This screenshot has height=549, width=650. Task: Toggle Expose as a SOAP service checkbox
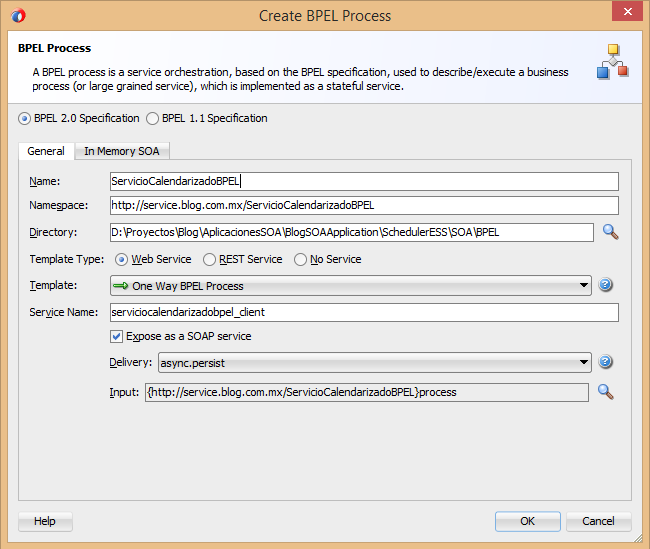tap(117, 336)
